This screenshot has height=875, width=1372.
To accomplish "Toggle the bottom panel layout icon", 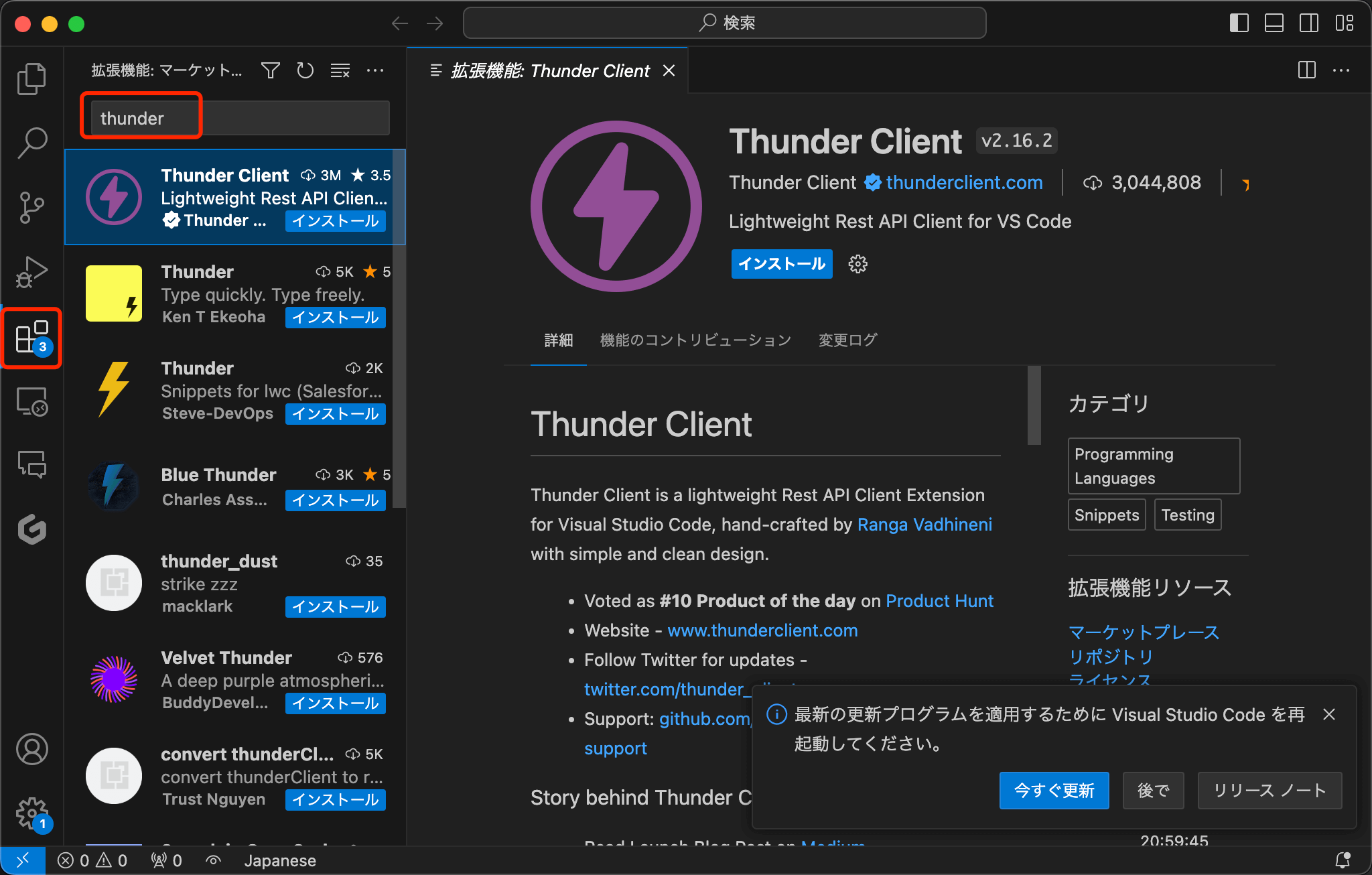I will pos(1274,23).
